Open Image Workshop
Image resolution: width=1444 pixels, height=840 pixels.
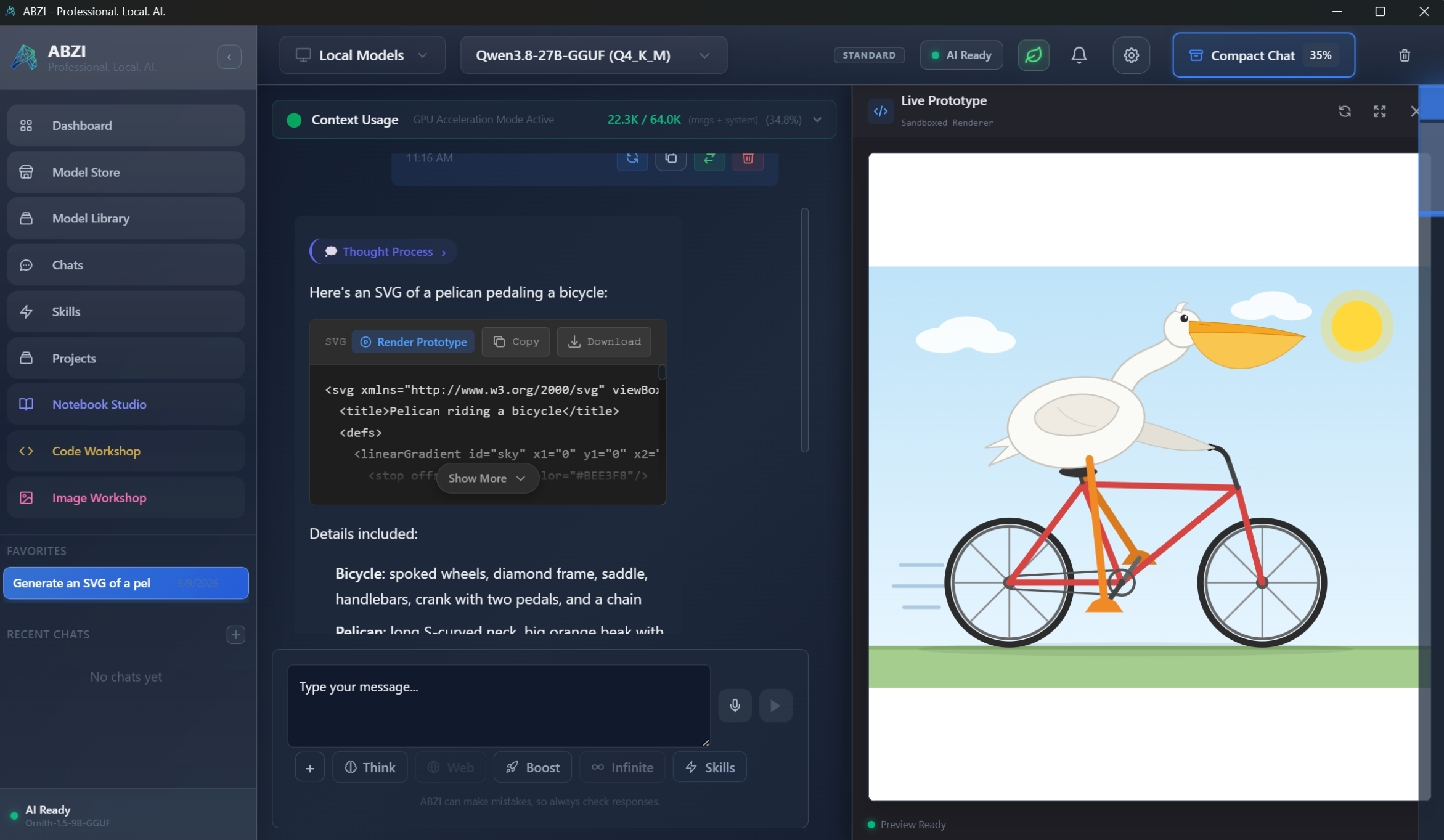click(x=126, y=497)
